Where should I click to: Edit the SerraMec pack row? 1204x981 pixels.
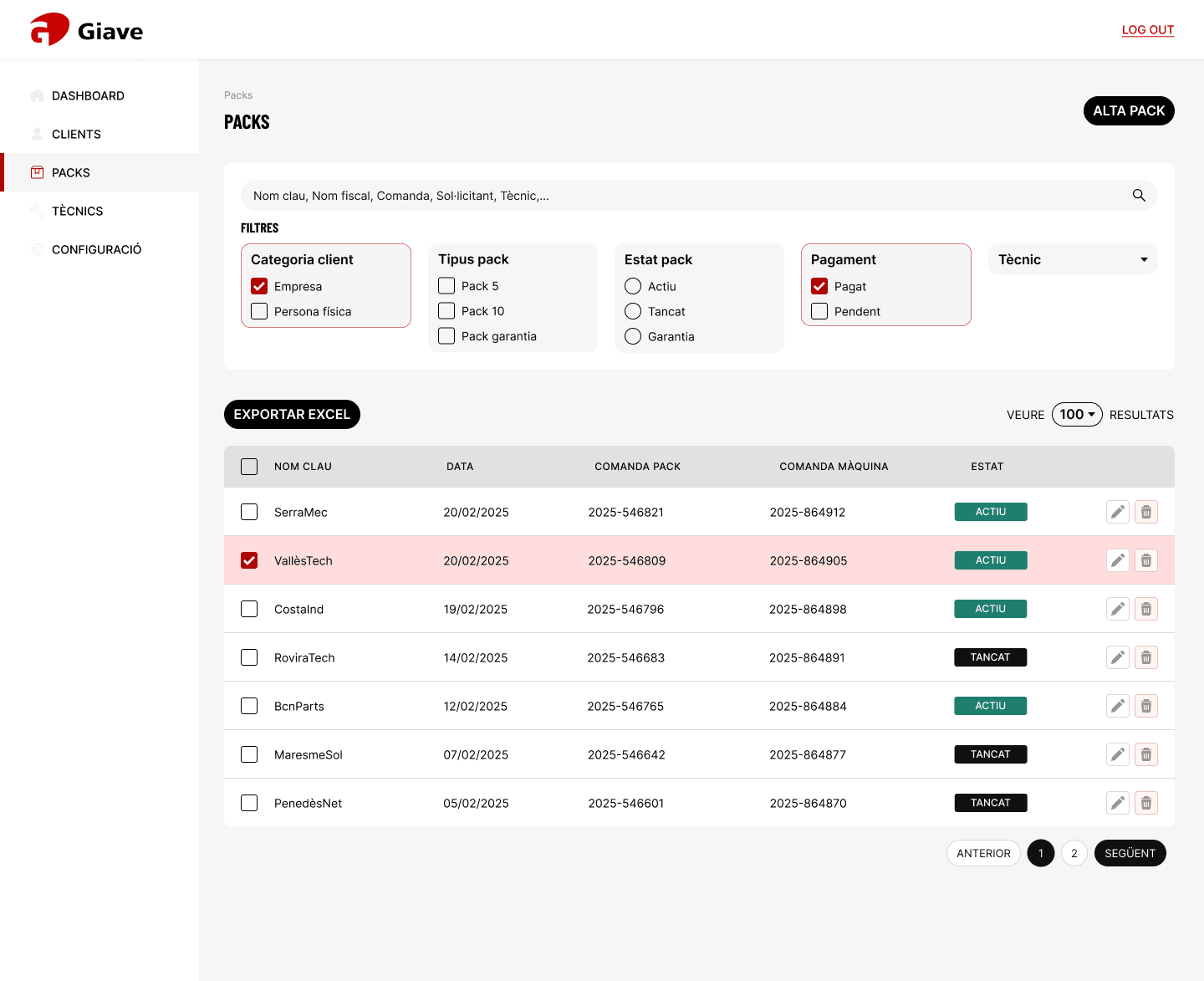pos(1118,512)
